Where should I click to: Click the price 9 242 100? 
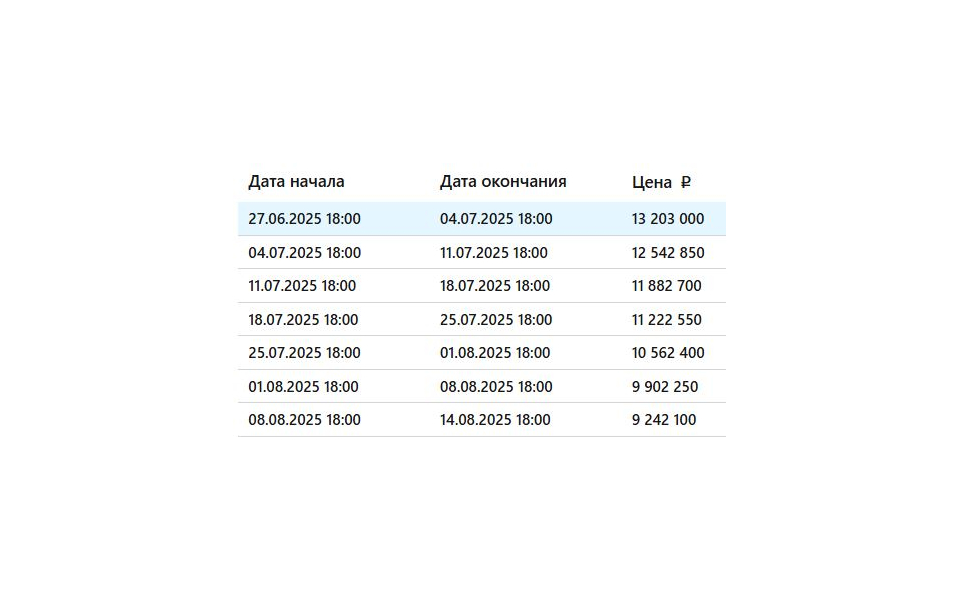tap(664, 419)
